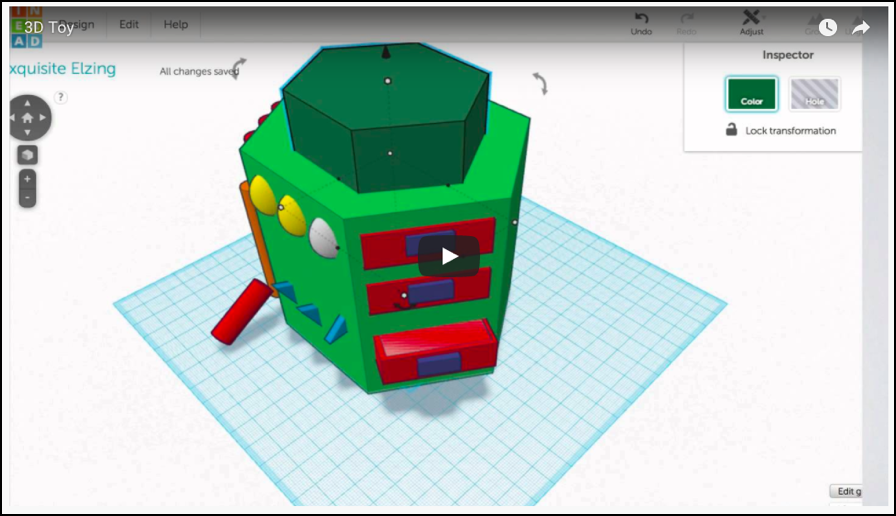Click the Redo icon
The image size is (896, 516).
coord(686,24)
